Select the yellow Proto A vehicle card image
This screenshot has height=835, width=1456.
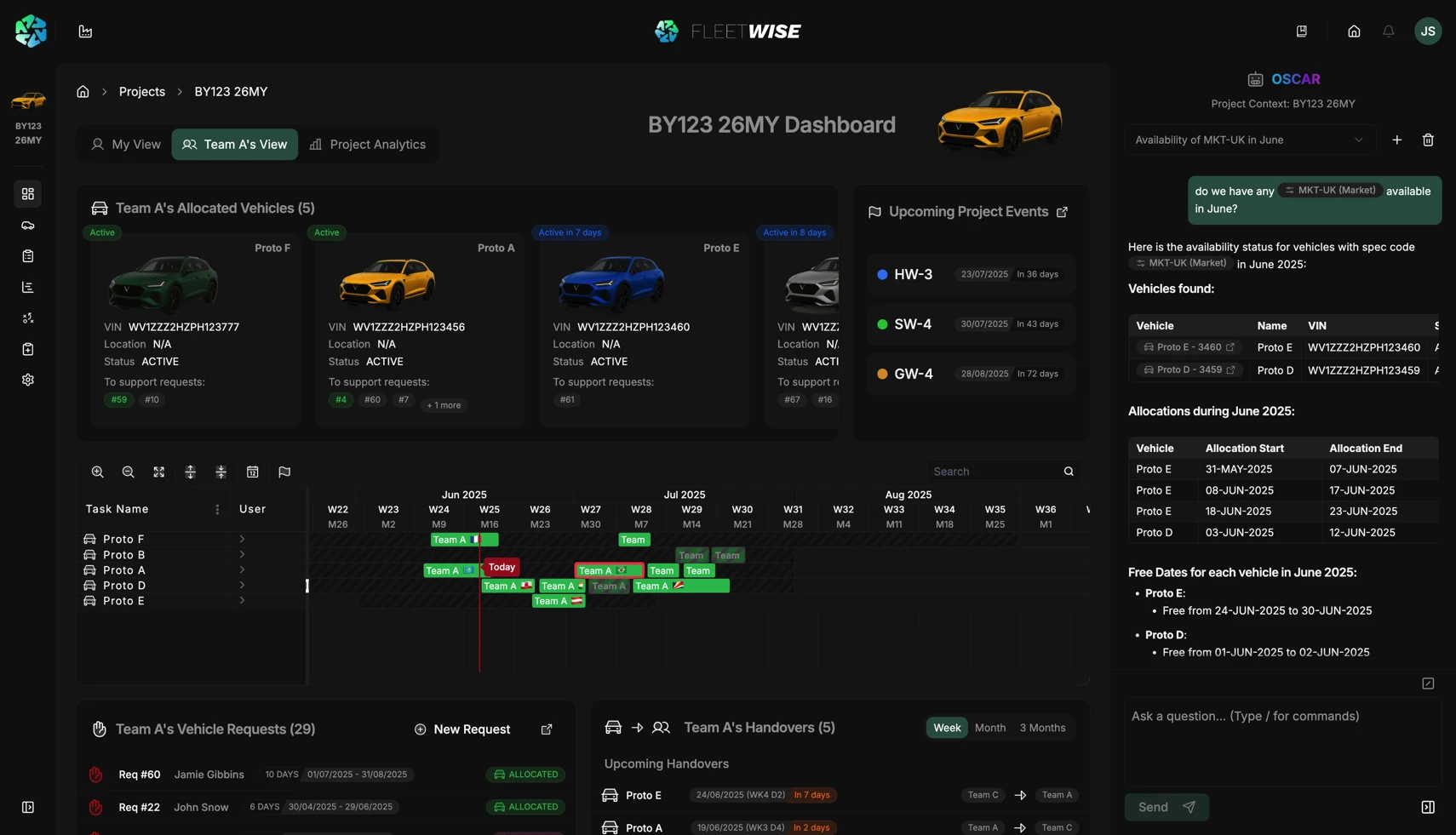pyautogui.click(x=387, y=283)
